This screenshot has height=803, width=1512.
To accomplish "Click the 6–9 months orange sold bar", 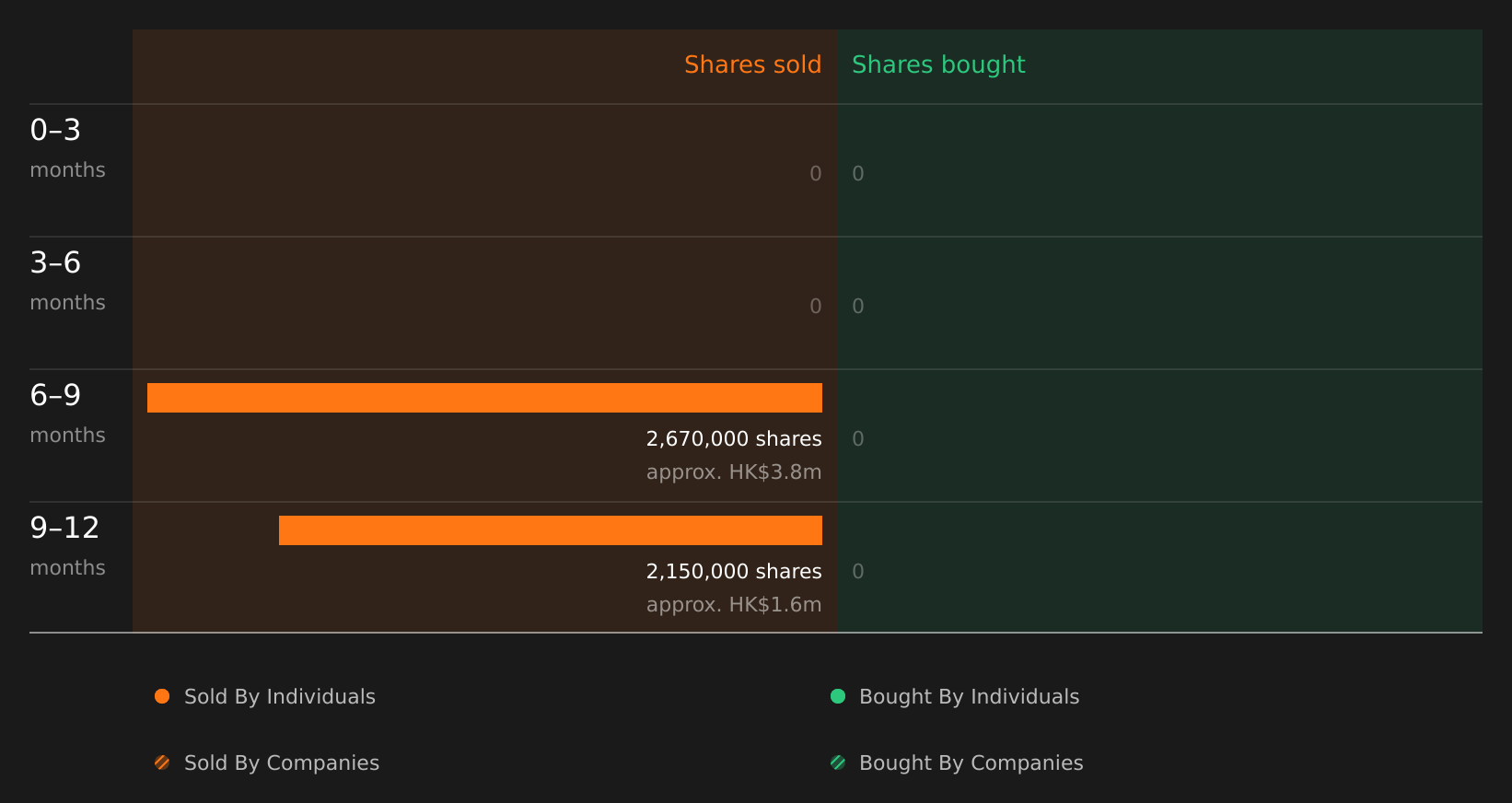I will point(484,398).
